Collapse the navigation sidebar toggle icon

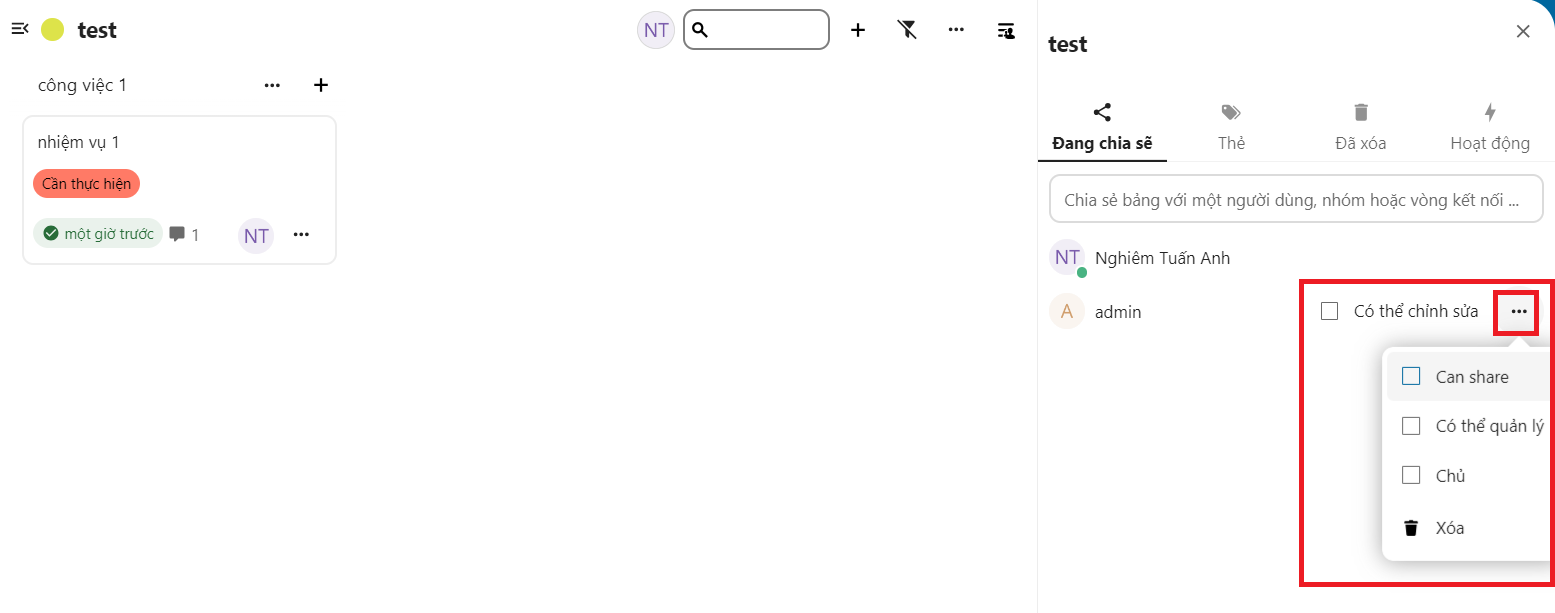point(20,29)
